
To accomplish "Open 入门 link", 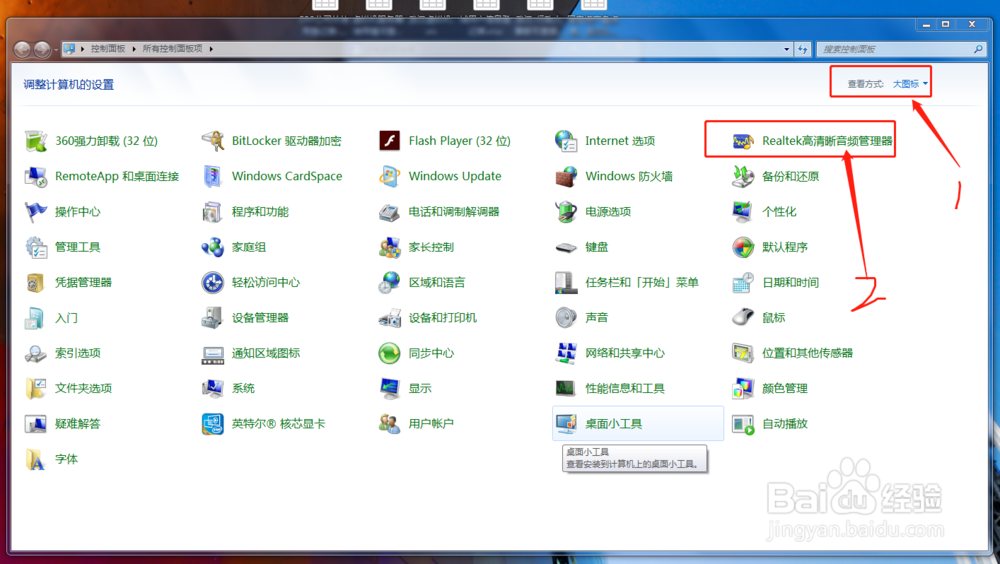I will (x=66, y=317).
